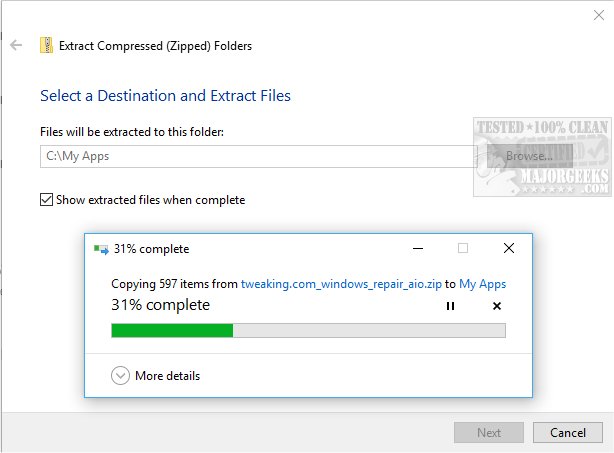Click the Cancel button

tap(567, 433)
